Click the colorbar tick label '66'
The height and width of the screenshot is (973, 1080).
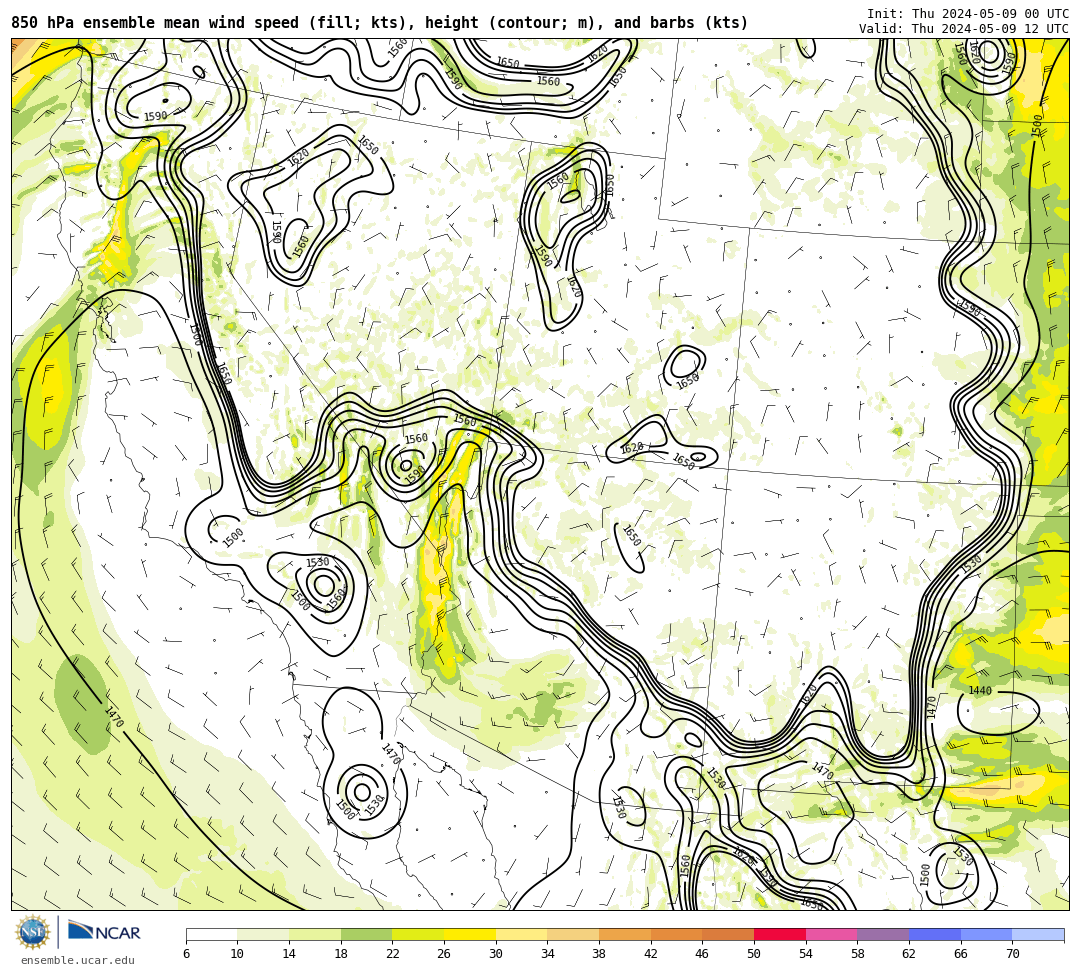pos(960,954)
